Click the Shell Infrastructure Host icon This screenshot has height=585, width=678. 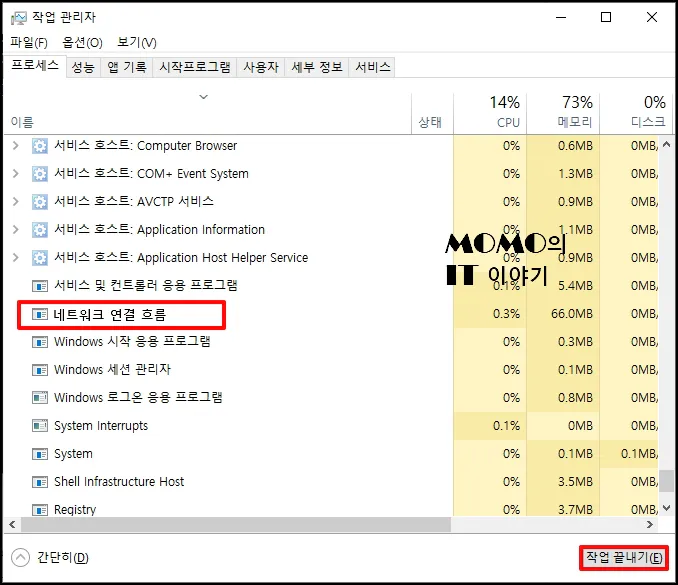click(x=40, y=482)
